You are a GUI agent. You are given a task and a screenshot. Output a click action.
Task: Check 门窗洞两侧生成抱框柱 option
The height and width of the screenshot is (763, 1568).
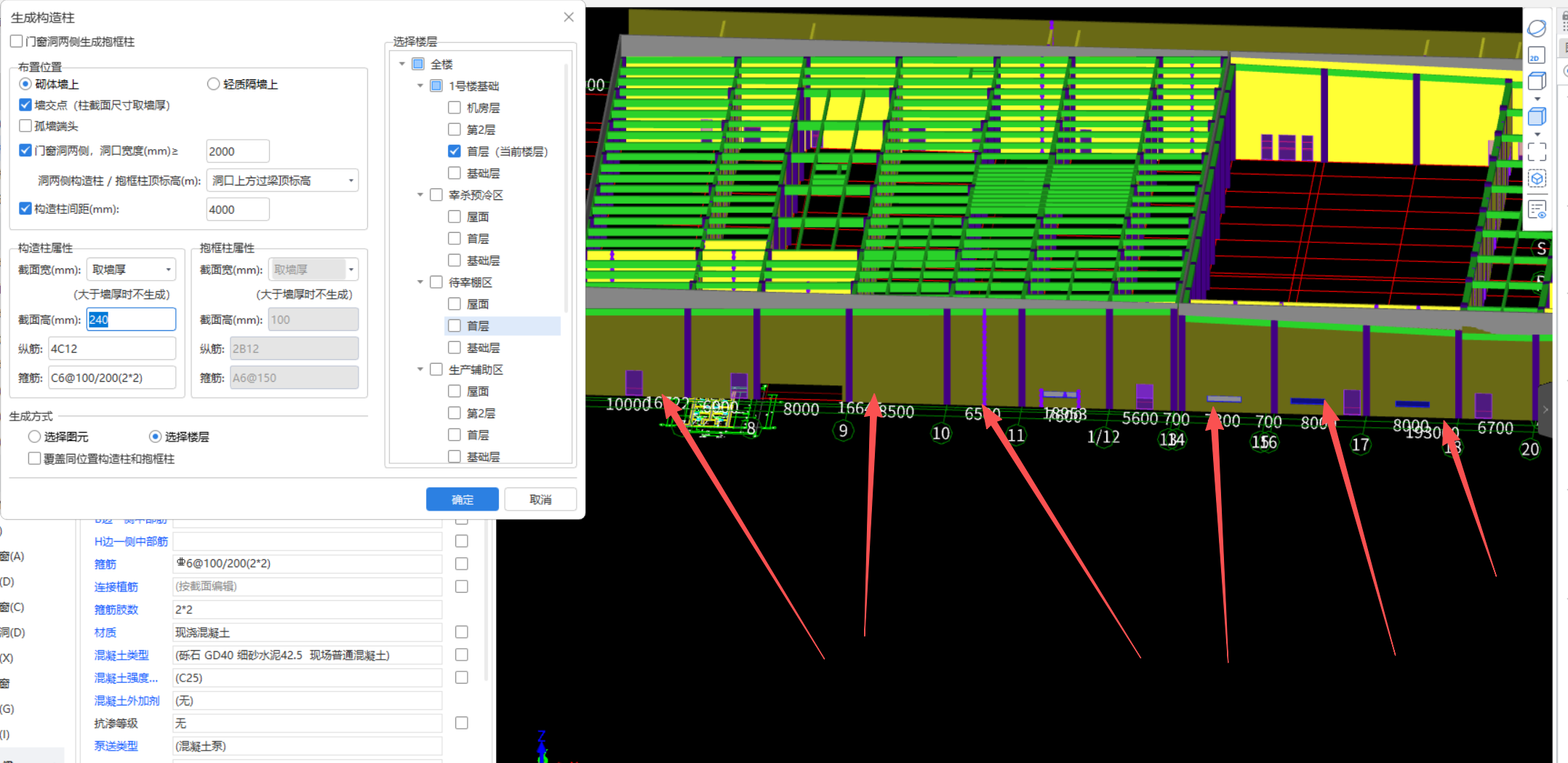click(x=17, y=41)
